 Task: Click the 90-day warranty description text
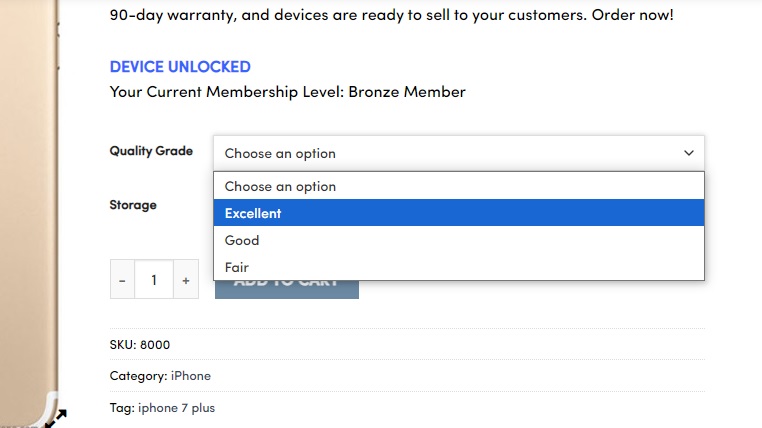390,16
